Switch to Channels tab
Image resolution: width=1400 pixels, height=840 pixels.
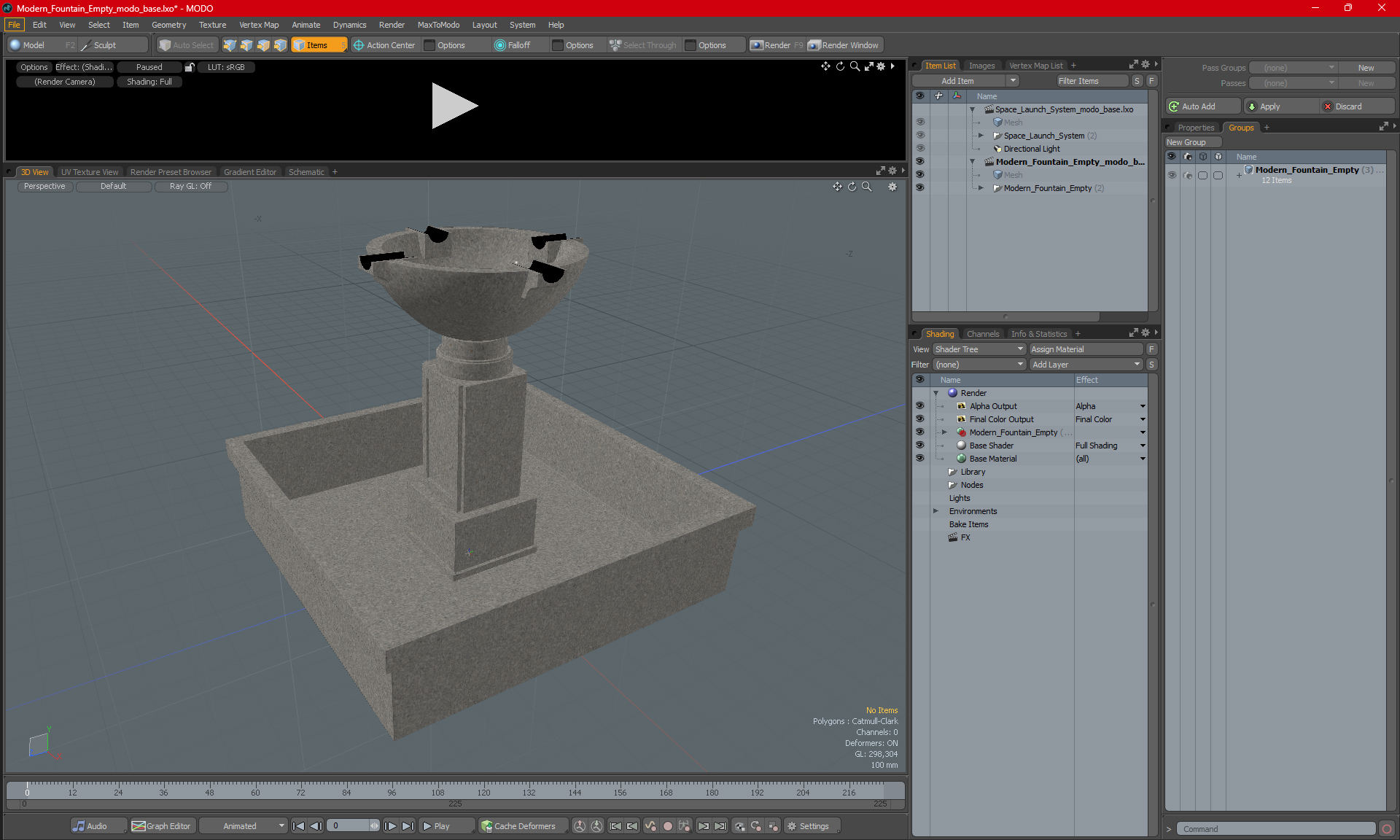tap(982, 334)
